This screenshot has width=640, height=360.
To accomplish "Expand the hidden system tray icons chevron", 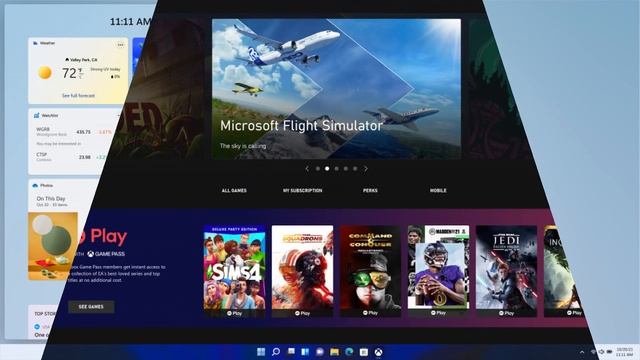I will pos(582,352).
